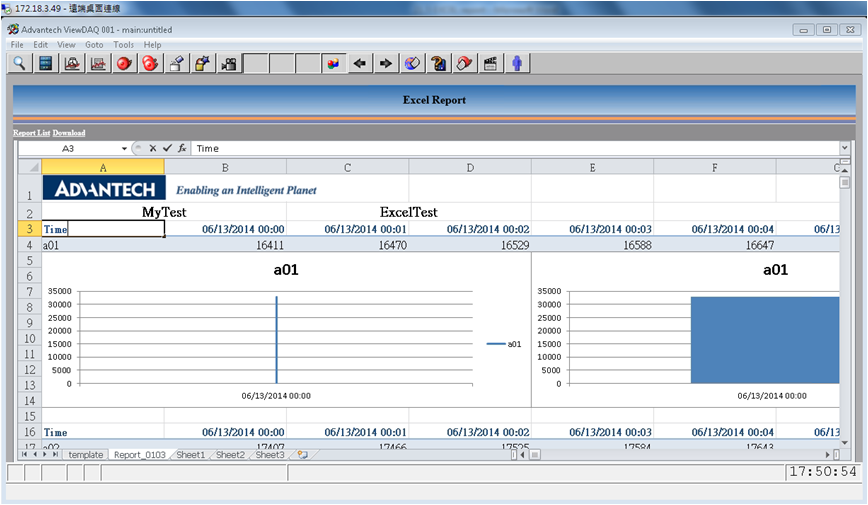Switch to the Sheet2 tab
The image size is (868, 505).
(x=230, y=455)
